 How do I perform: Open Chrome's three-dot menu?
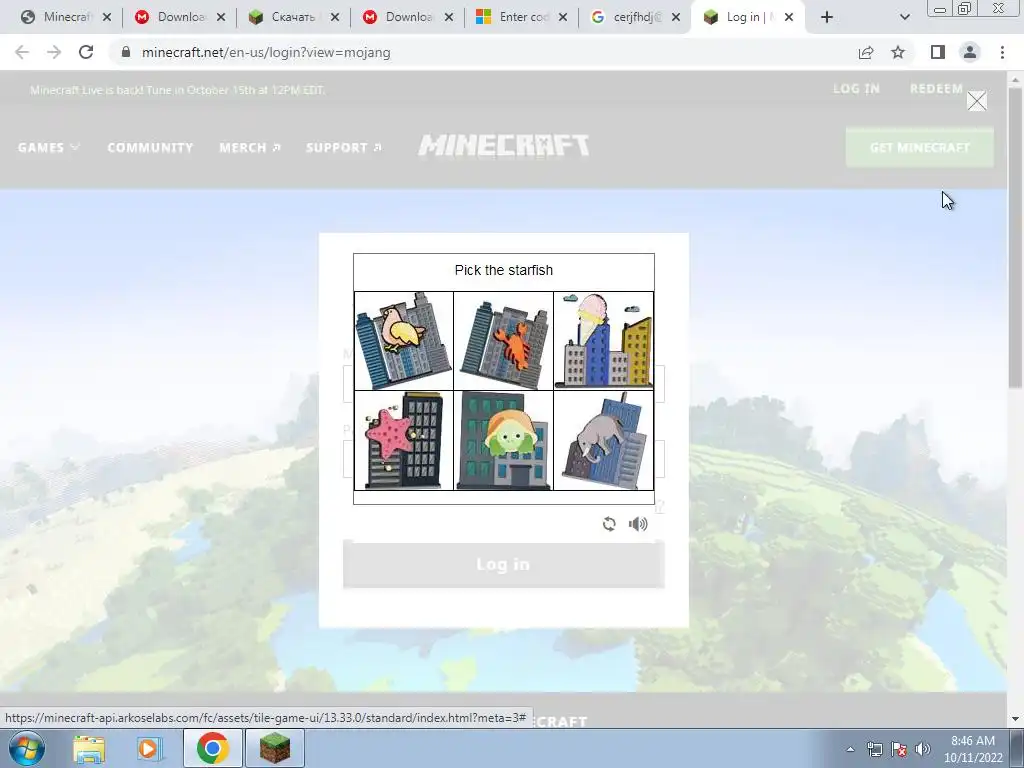pyautogui.click(x=1002, y=52)
